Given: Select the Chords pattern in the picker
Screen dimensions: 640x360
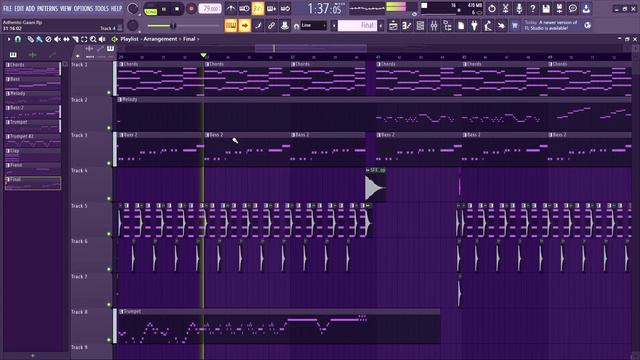Looking at the screenshot, I should (33, 69).
